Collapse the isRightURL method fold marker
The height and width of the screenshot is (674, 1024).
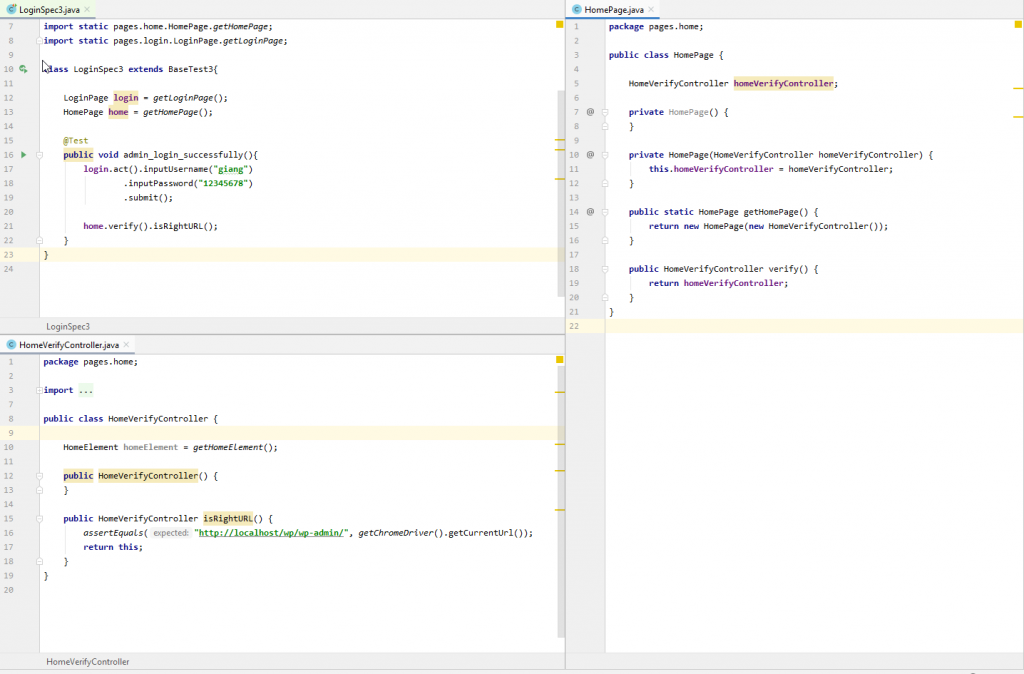coord(39,519)
